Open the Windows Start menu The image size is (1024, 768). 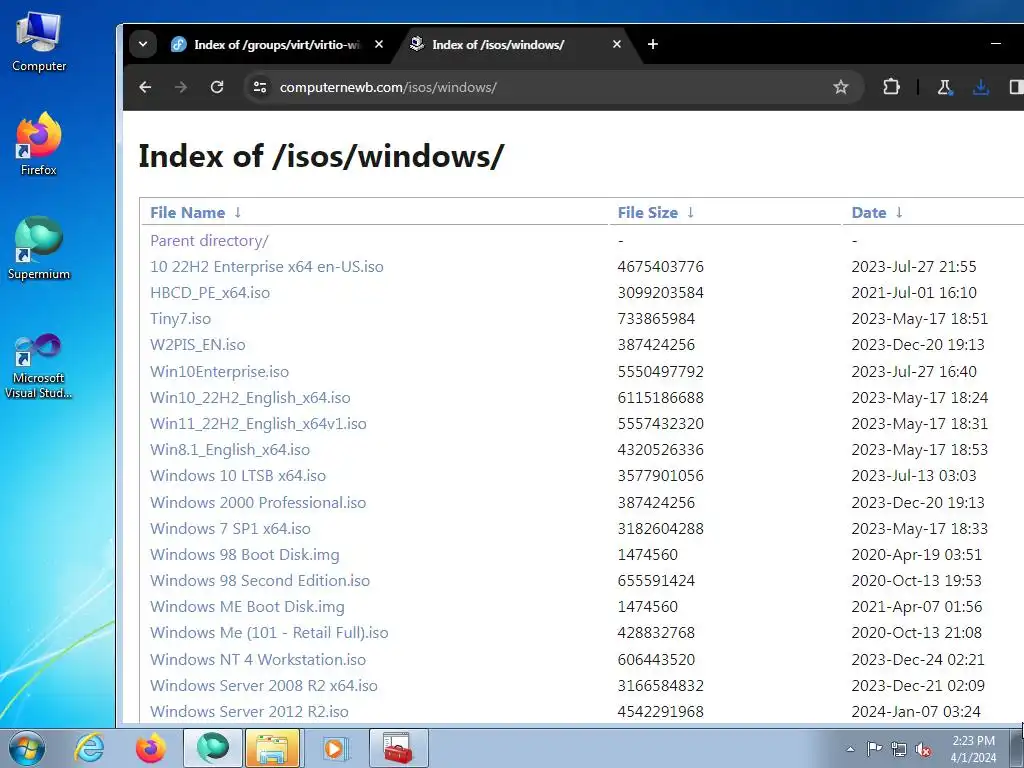pyautogui.click(x=26, y=748)
